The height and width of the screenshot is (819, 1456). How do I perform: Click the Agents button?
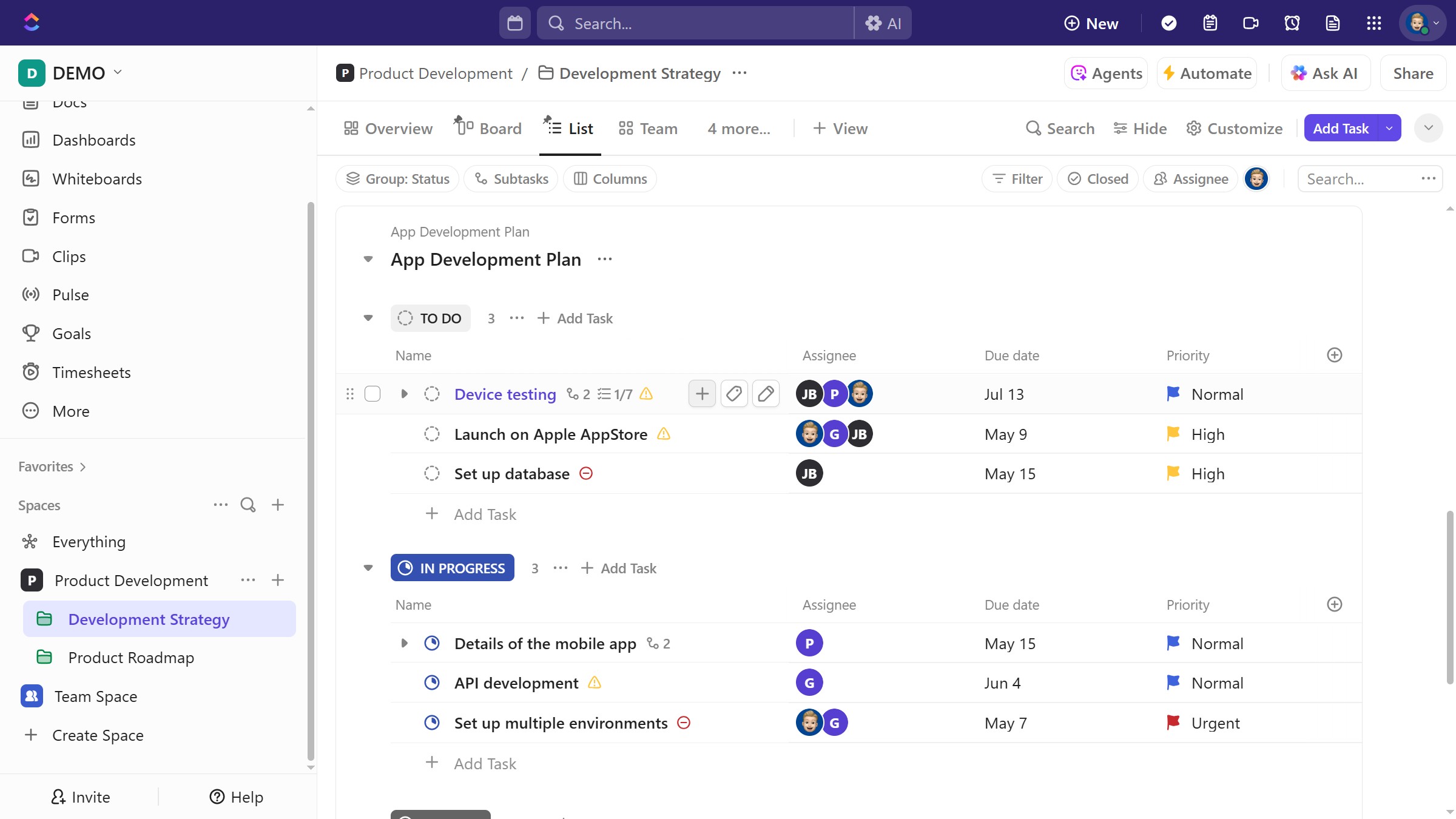1106,73
